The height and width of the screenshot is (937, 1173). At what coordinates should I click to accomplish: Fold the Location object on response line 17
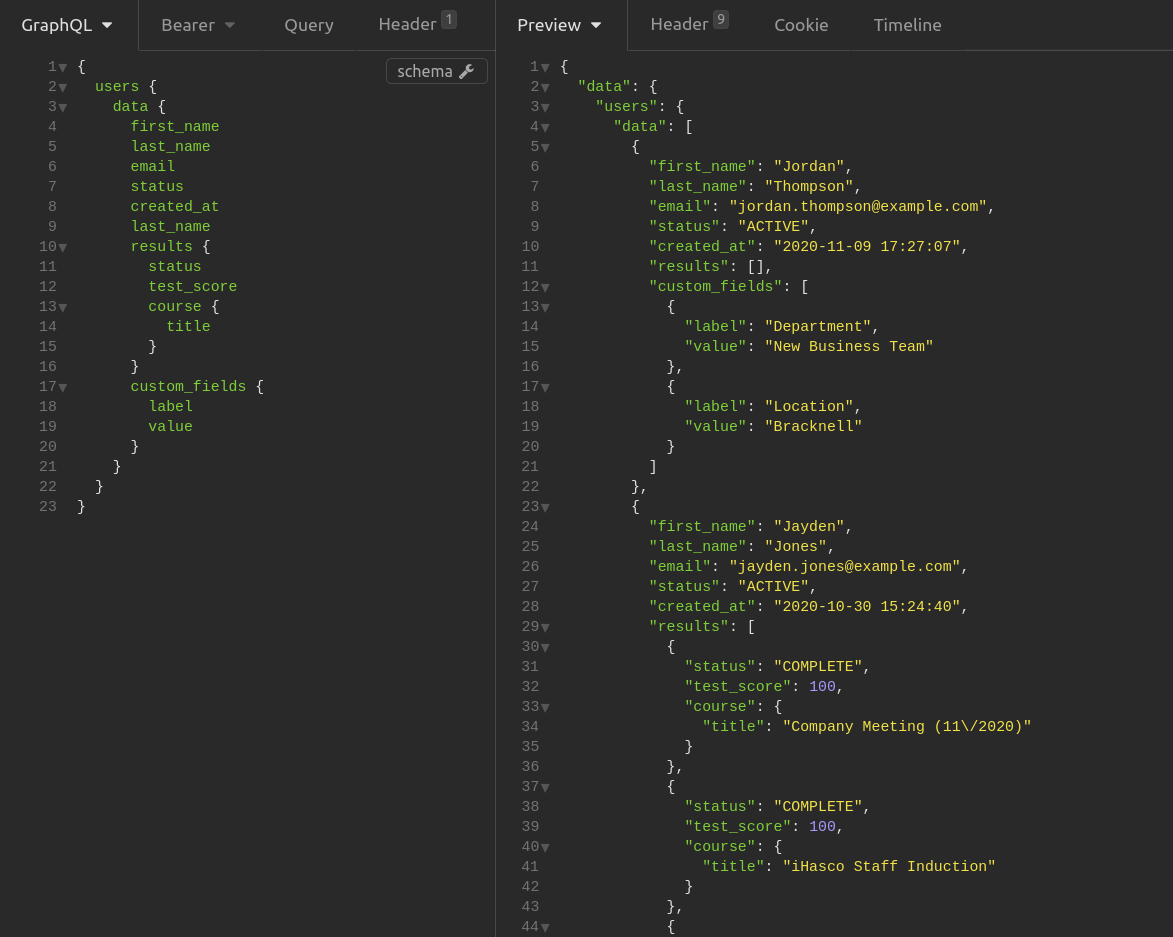545,387
